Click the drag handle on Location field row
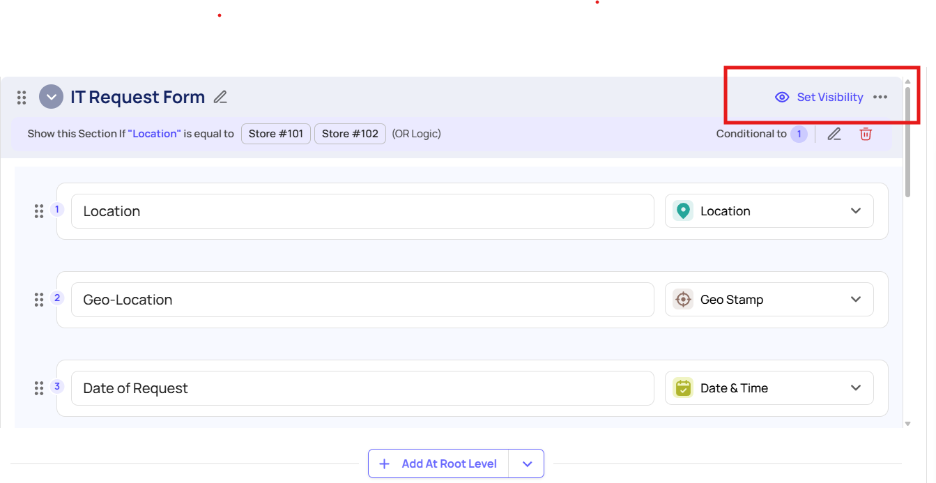 (39, 211)
